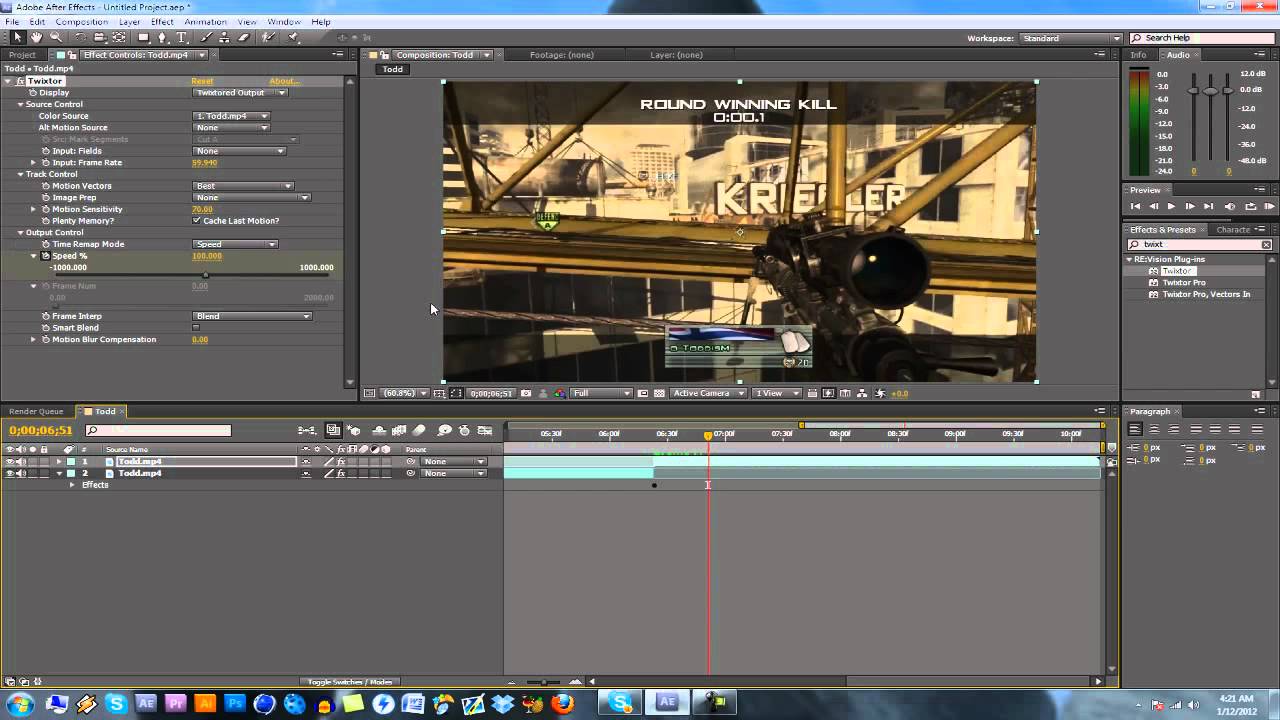Screen dimensions: 1280x720
Task: Select the Pen tool
Action: [x=162, y=38]
